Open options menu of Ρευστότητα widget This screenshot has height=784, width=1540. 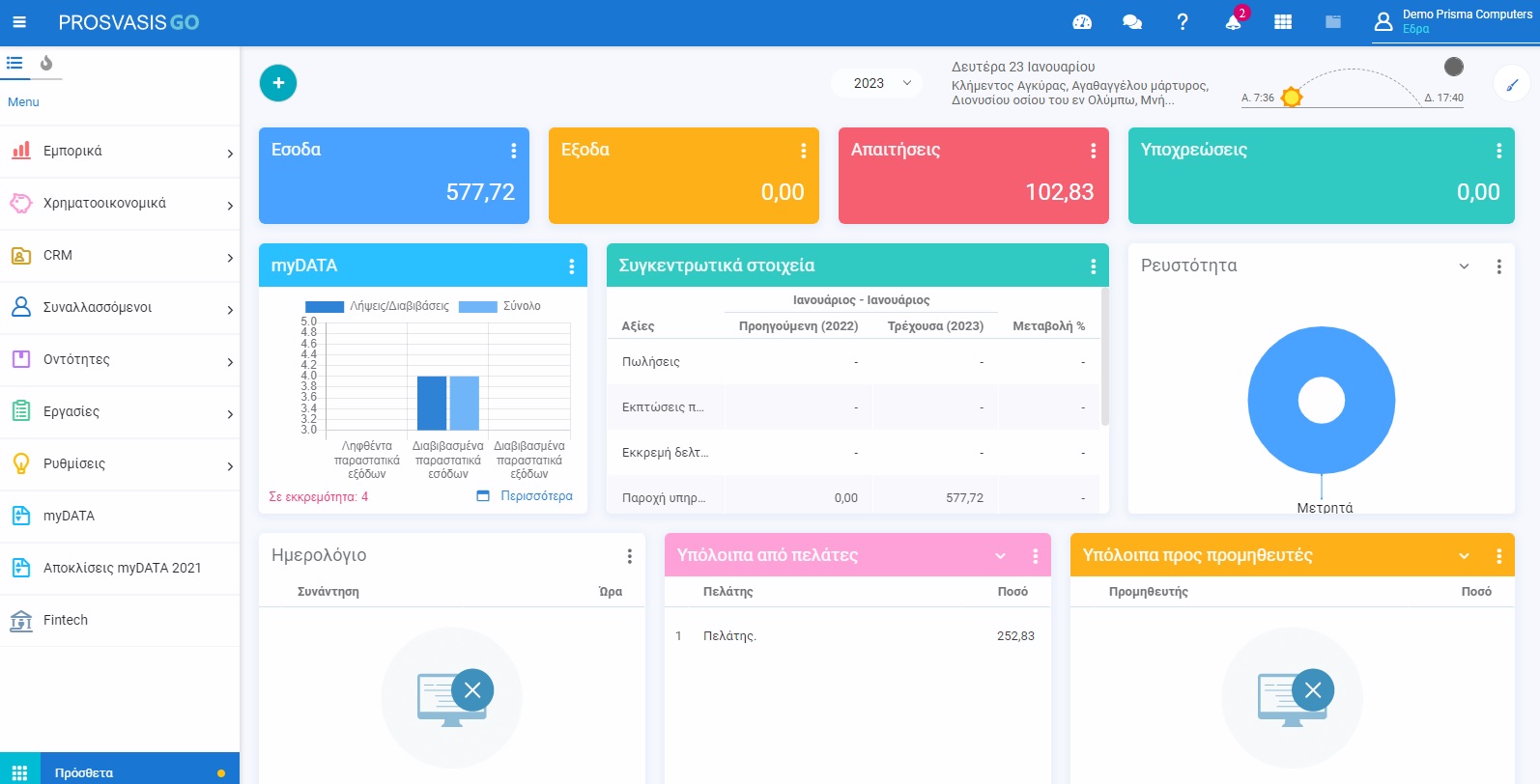pos(1498,266)
